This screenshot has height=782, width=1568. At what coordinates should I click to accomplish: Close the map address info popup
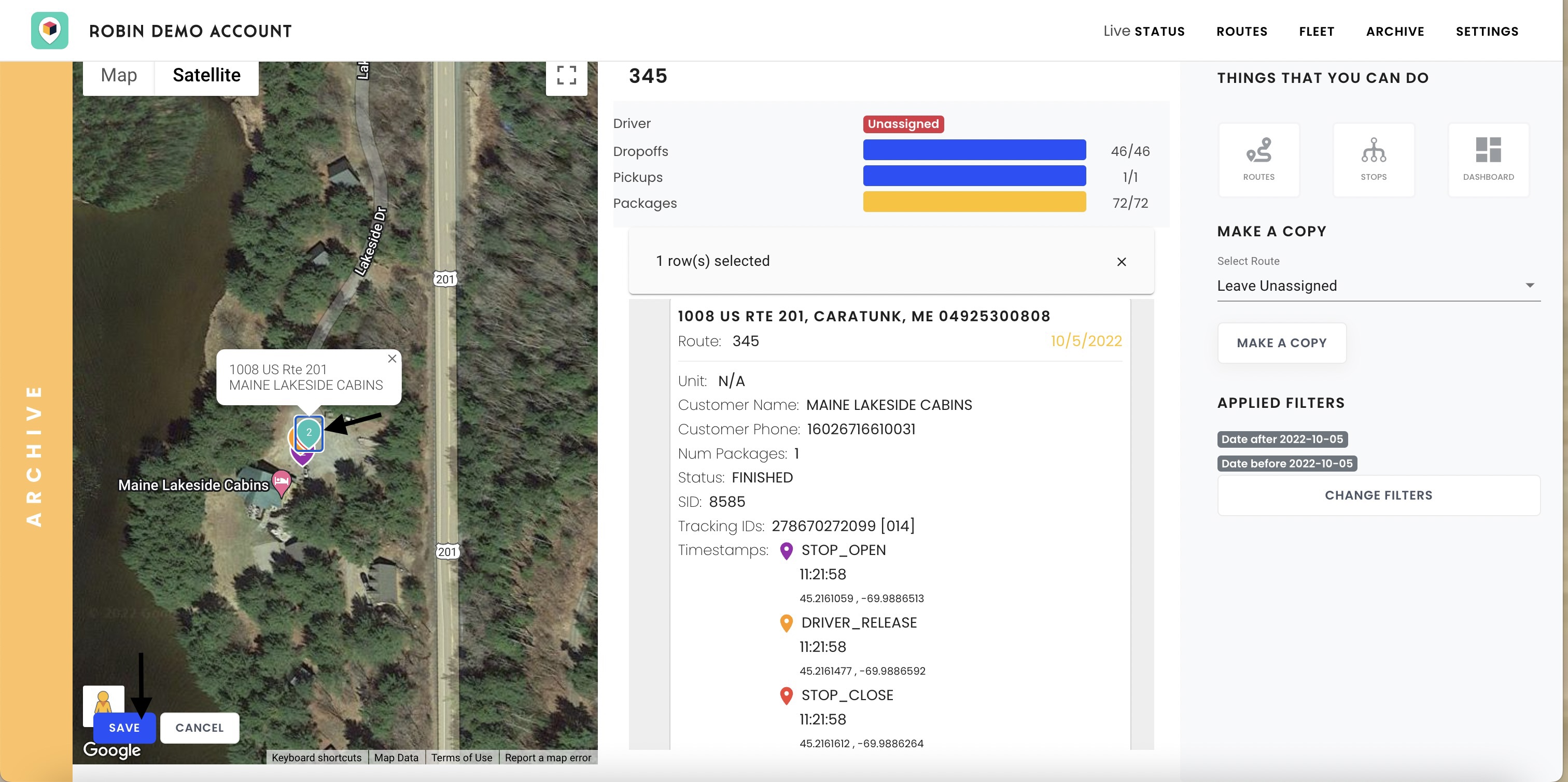(392, 359)
